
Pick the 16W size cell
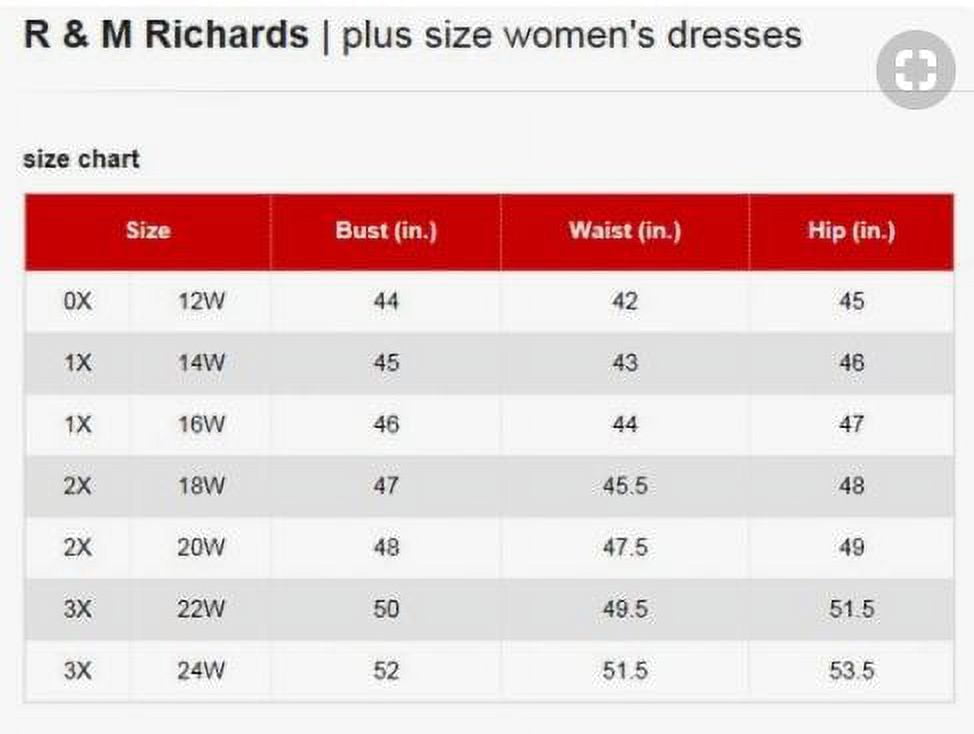click(201, 424)
